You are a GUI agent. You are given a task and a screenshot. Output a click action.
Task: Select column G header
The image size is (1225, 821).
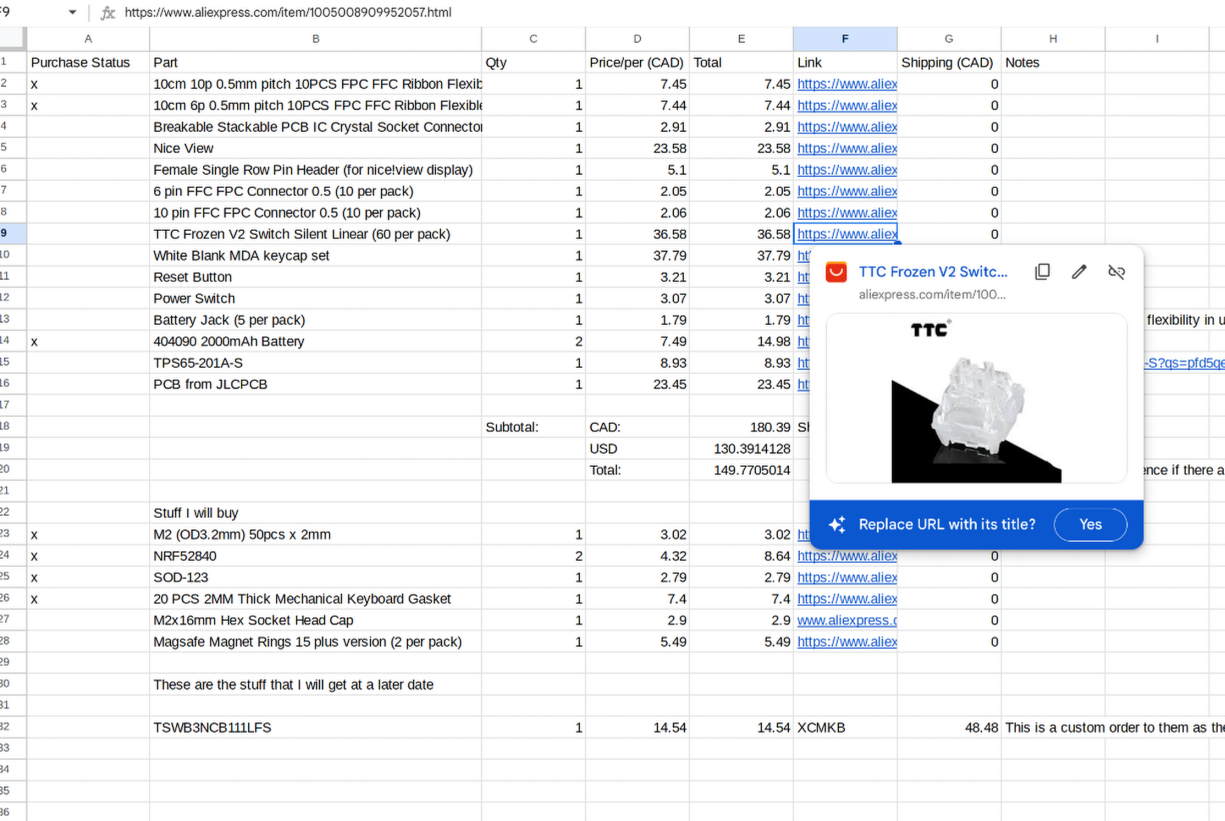pyautogui.click(x=949, y=39)
